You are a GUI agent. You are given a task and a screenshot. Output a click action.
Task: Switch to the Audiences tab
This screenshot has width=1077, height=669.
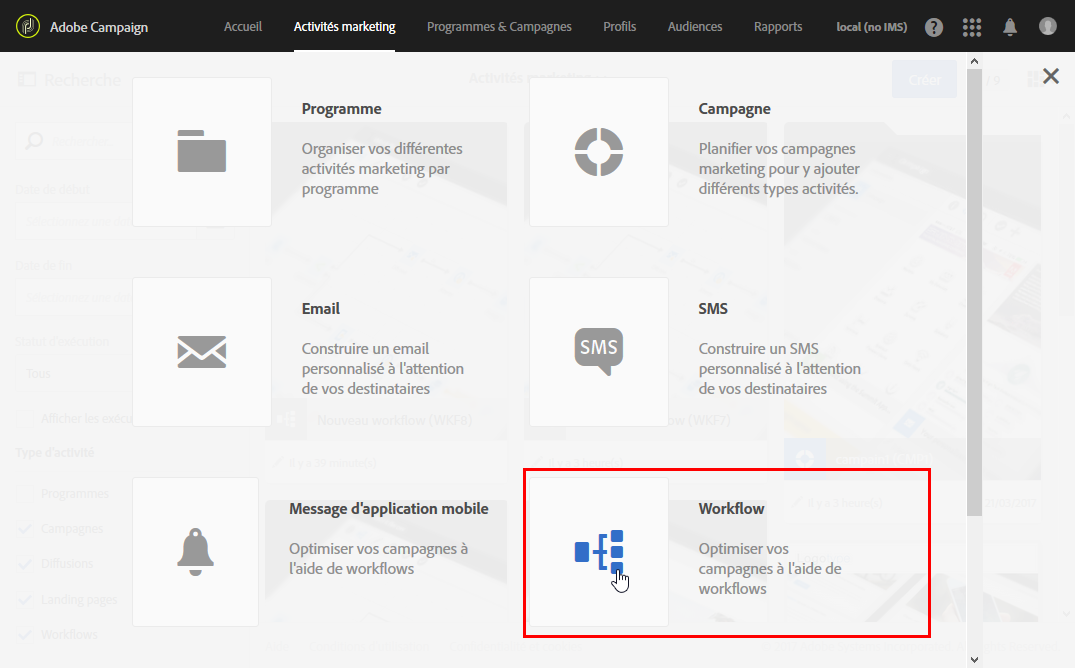[x=694, y=26]
